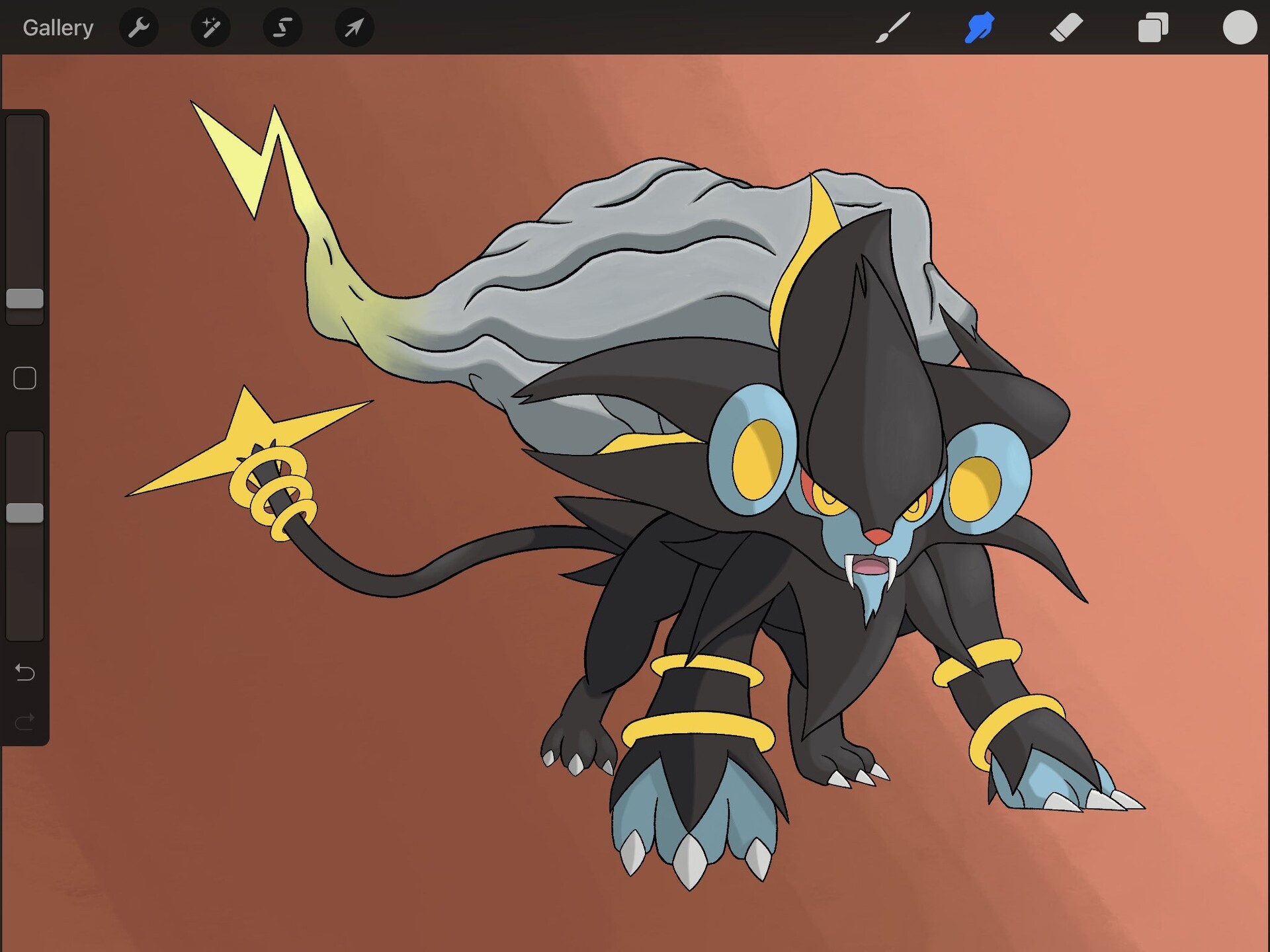The image size is (1270, 952).
Task: Tap the square Modify button on the sidebar
Action: (x=25, y=377)
